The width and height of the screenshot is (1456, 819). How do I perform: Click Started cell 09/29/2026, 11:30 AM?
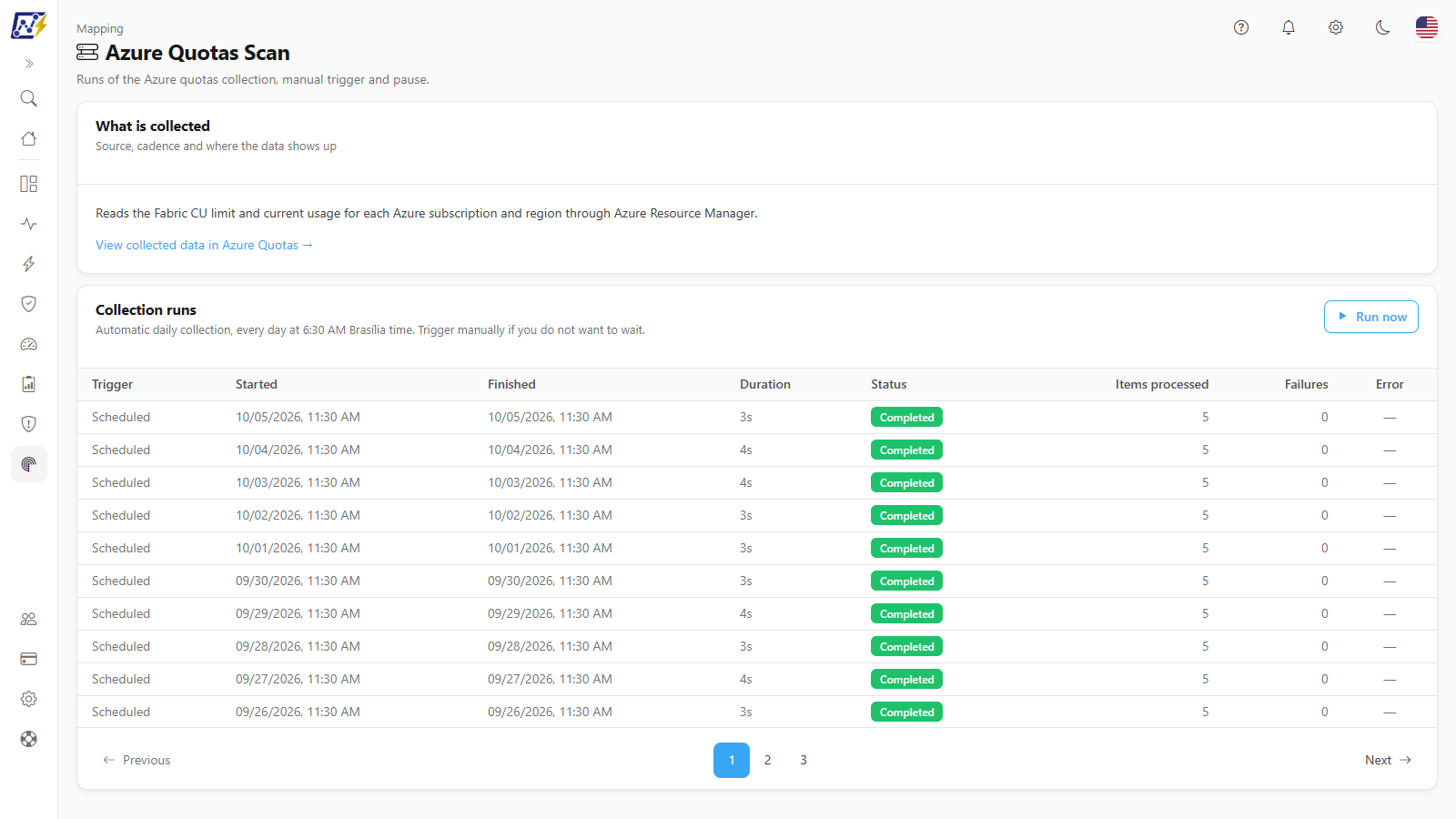pyautogui.click(x=298, y=613)
